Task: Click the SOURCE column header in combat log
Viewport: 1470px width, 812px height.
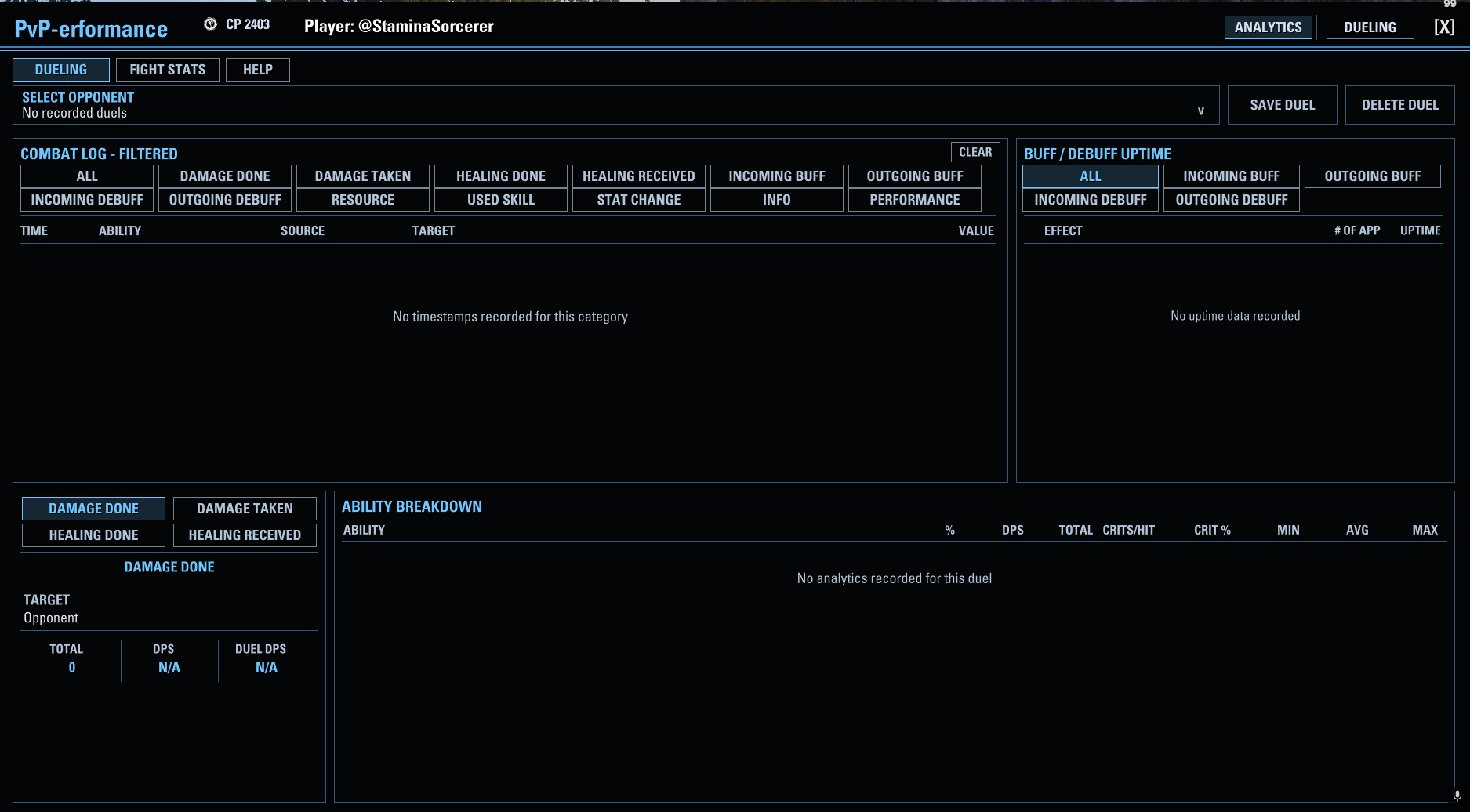Action: (303, 230)
